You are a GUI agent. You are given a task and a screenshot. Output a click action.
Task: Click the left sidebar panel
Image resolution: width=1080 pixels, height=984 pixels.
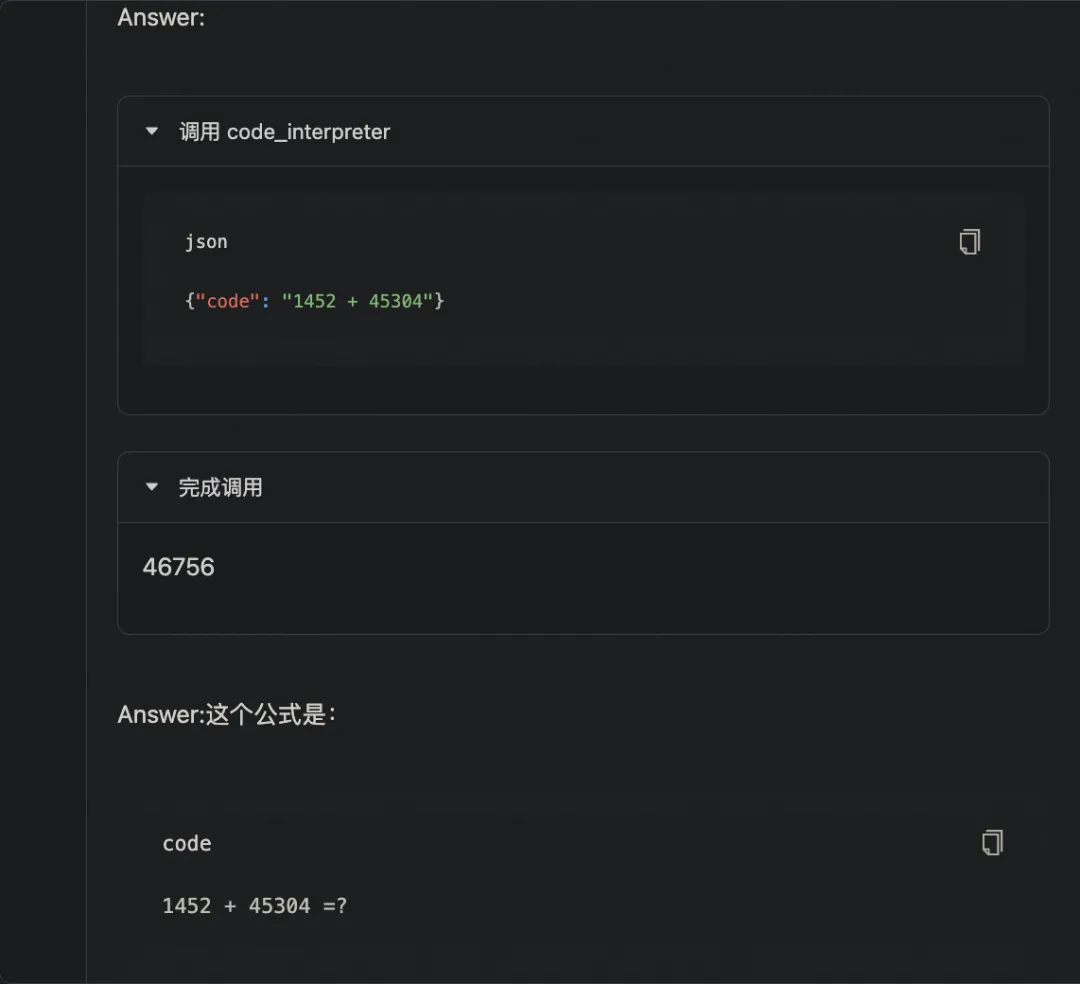tap(42, 490)
